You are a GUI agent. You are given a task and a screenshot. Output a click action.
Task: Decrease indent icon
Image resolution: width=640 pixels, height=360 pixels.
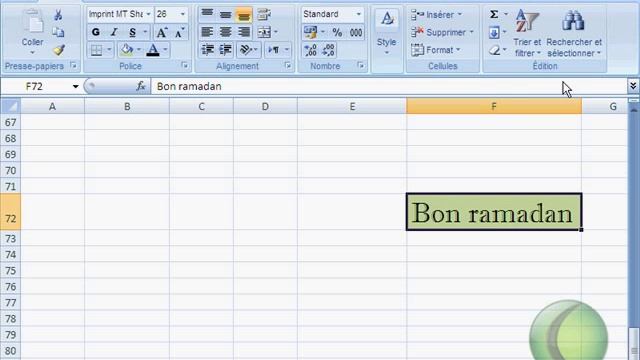[x=207, y=50]
